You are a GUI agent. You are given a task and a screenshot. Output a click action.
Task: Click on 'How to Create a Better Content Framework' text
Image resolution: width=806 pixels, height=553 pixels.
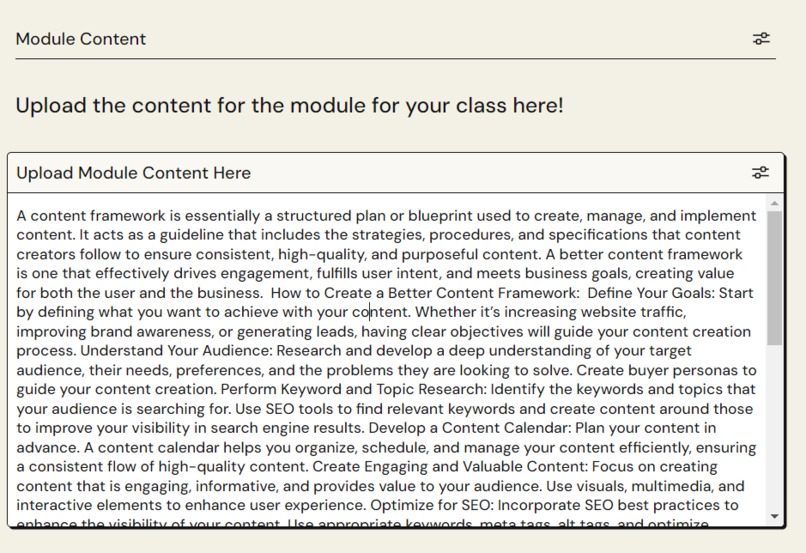425,293
